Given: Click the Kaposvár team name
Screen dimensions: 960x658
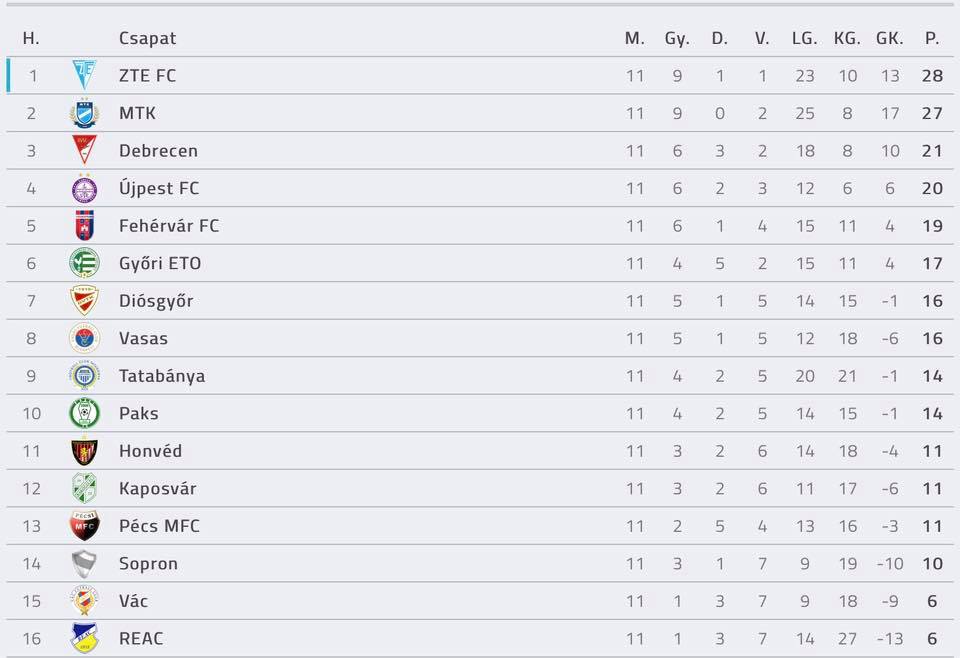Looking at the screenshot, I should click(x=158, y=488).
